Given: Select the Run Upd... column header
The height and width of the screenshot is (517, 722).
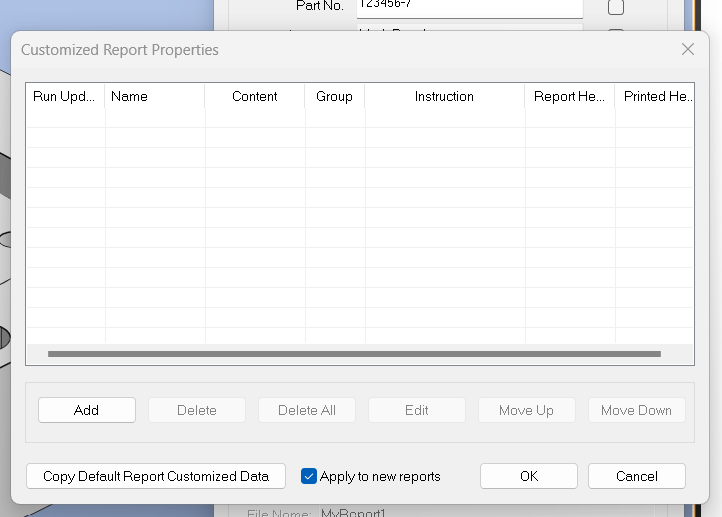Looking at the screenshot, I should click(x=65, y=96).
